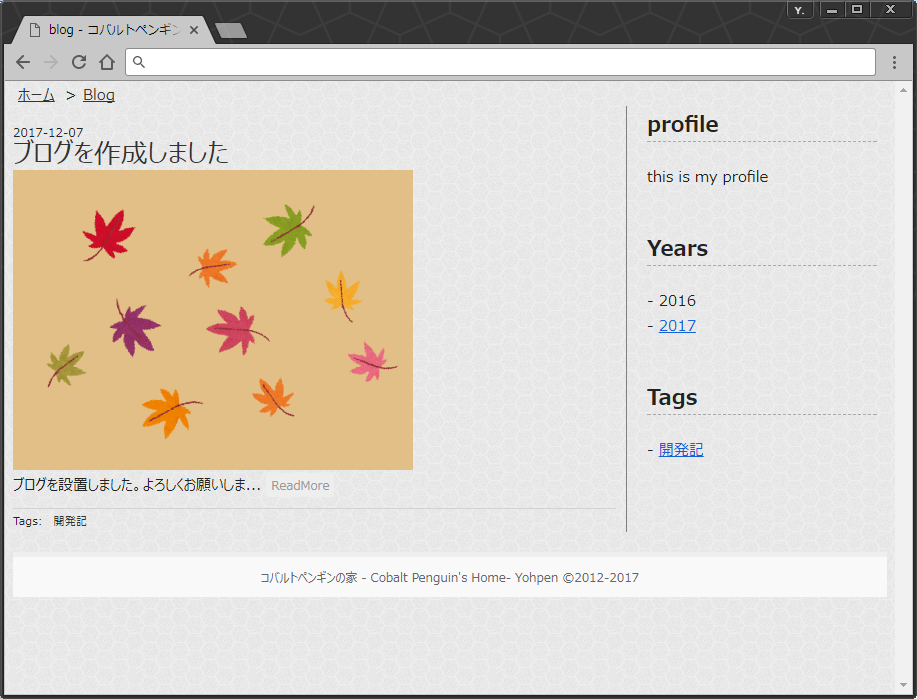The width and height of the screenshot is (917, 699).
Task: Click the Y. profile button in title bar
Action: (799, 10)
